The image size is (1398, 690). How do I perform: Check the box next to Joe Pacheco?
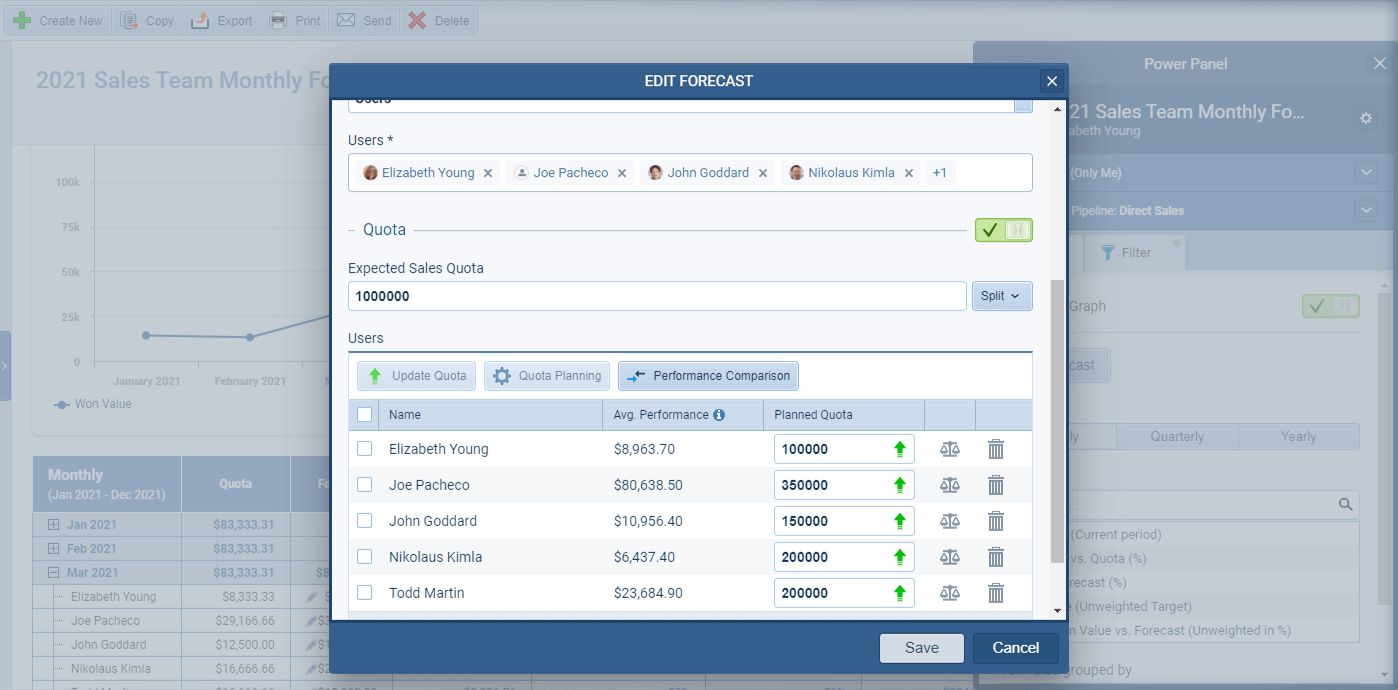(365, 485)
